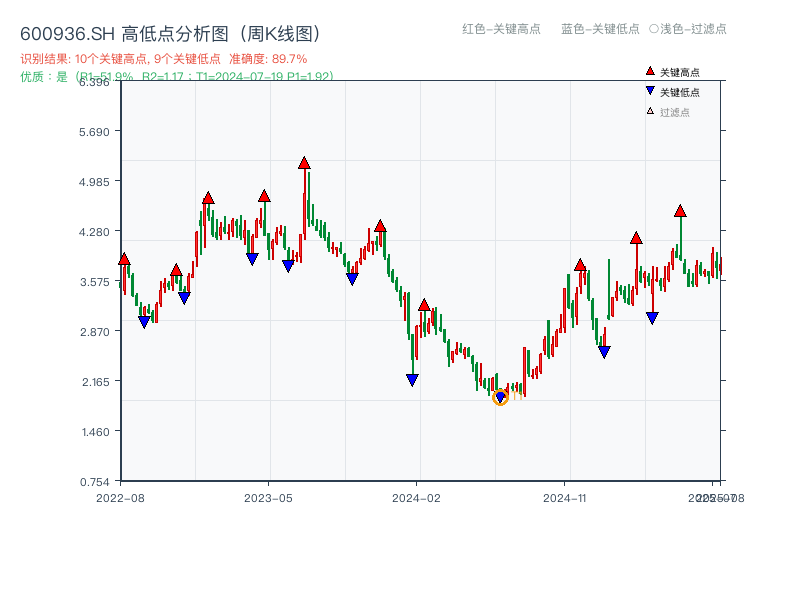Select the blue key-low marker at the 2.165 level
The height and width of the screenshot is (600, 800).
[x=412, y=380]
